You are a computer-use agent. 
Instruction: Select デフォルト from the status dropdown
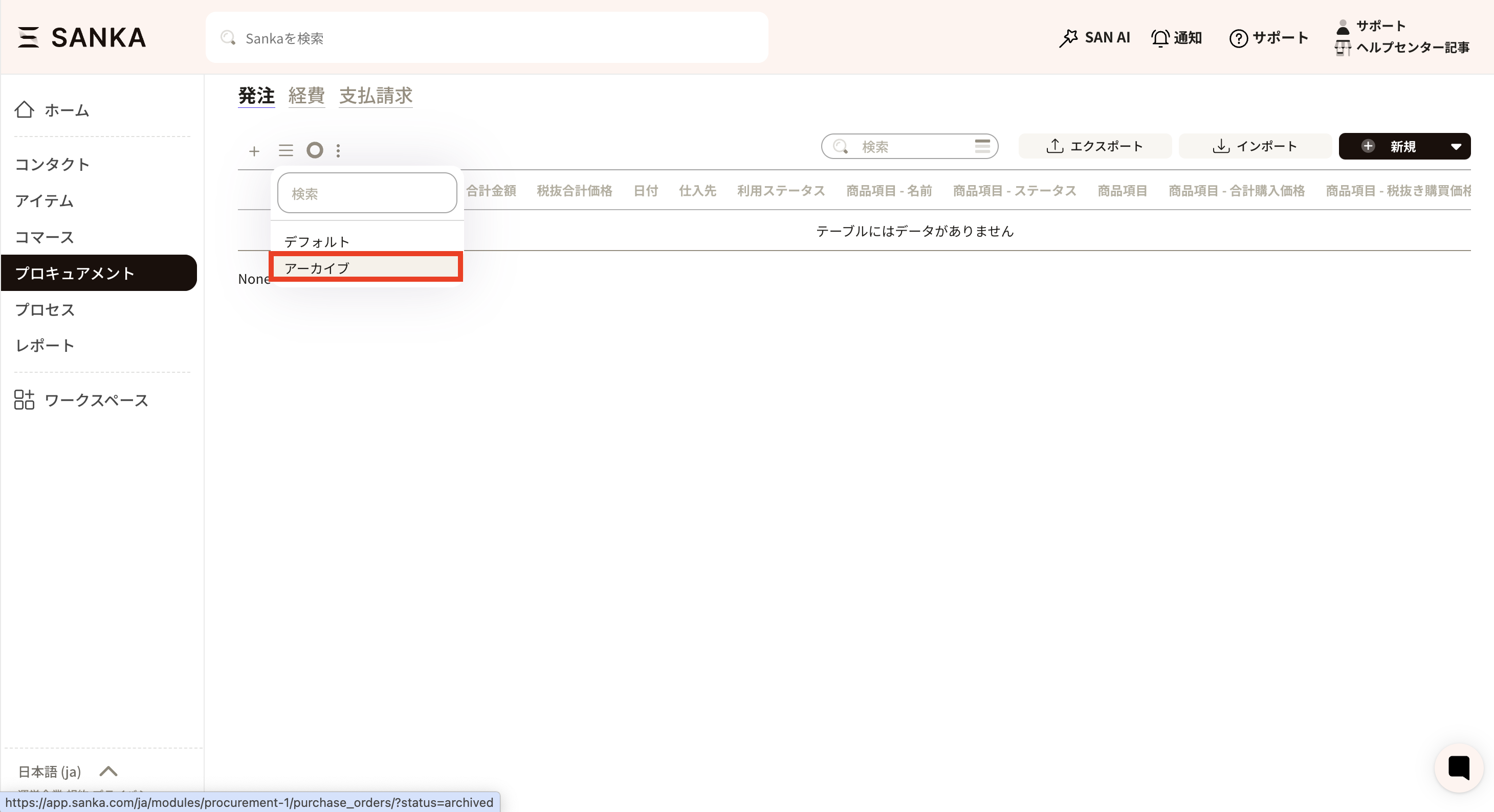click(317, 242)
